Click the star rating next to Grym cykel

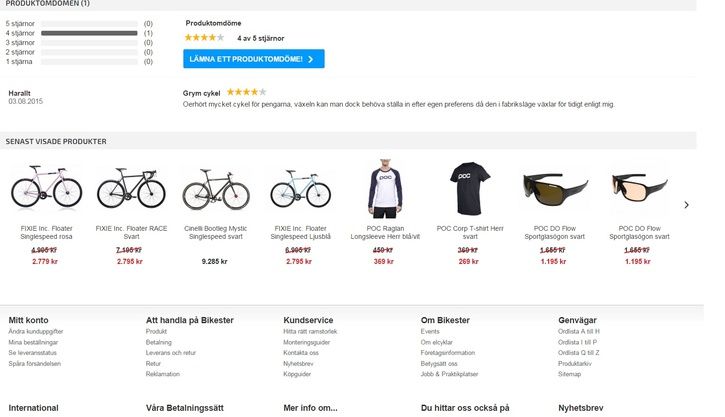[x=246, y=92]
